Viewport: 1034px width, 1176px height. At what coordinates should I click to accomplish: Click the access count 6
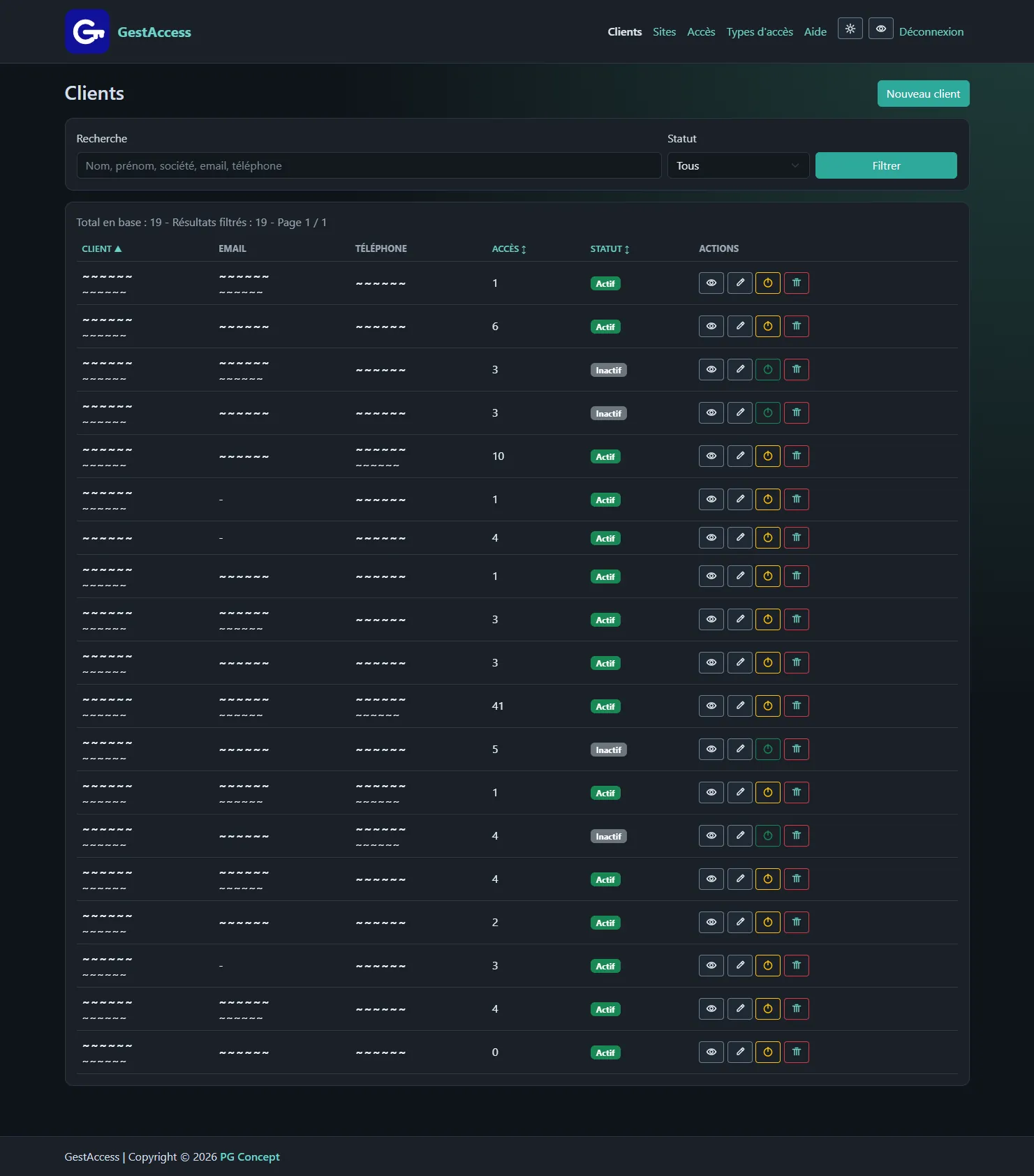pos(495,326)
